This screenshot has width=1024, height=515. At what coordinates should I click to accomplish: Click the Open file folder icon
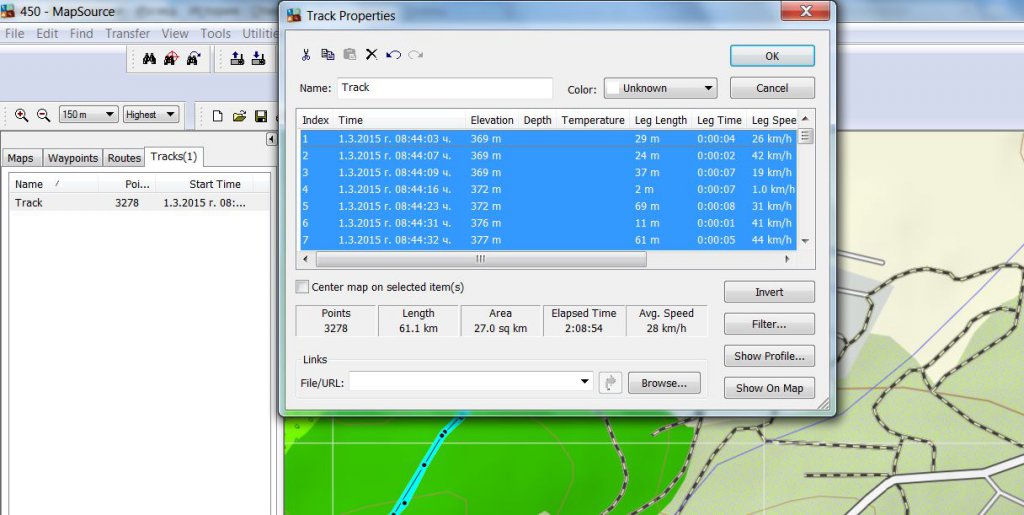coord(239,115)
